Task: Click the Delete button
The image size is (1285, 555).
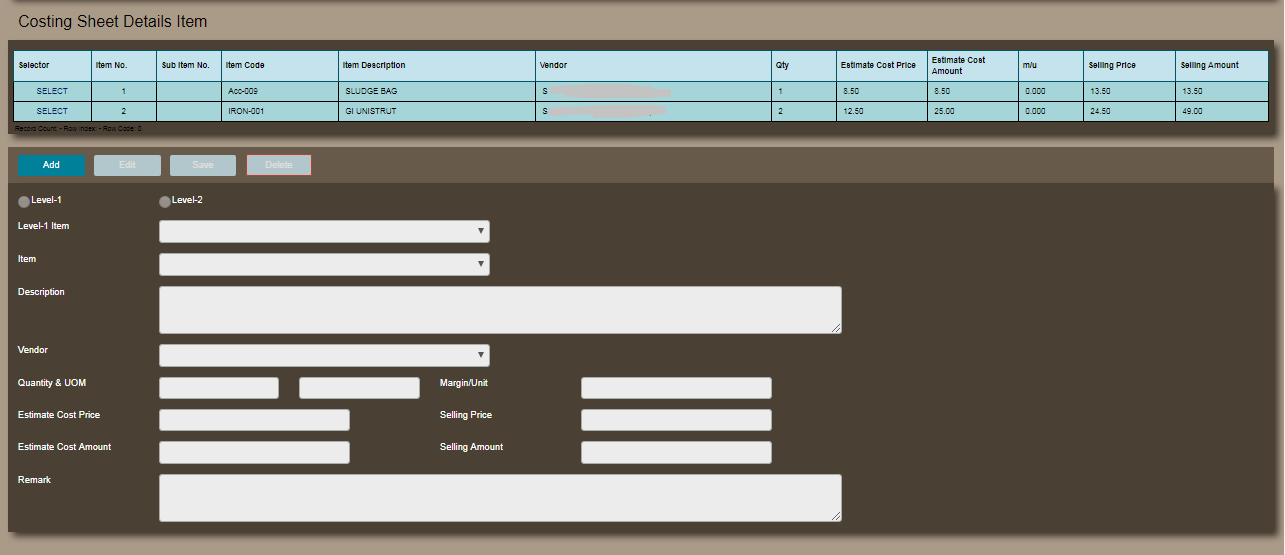Action: tap(279, 165)
